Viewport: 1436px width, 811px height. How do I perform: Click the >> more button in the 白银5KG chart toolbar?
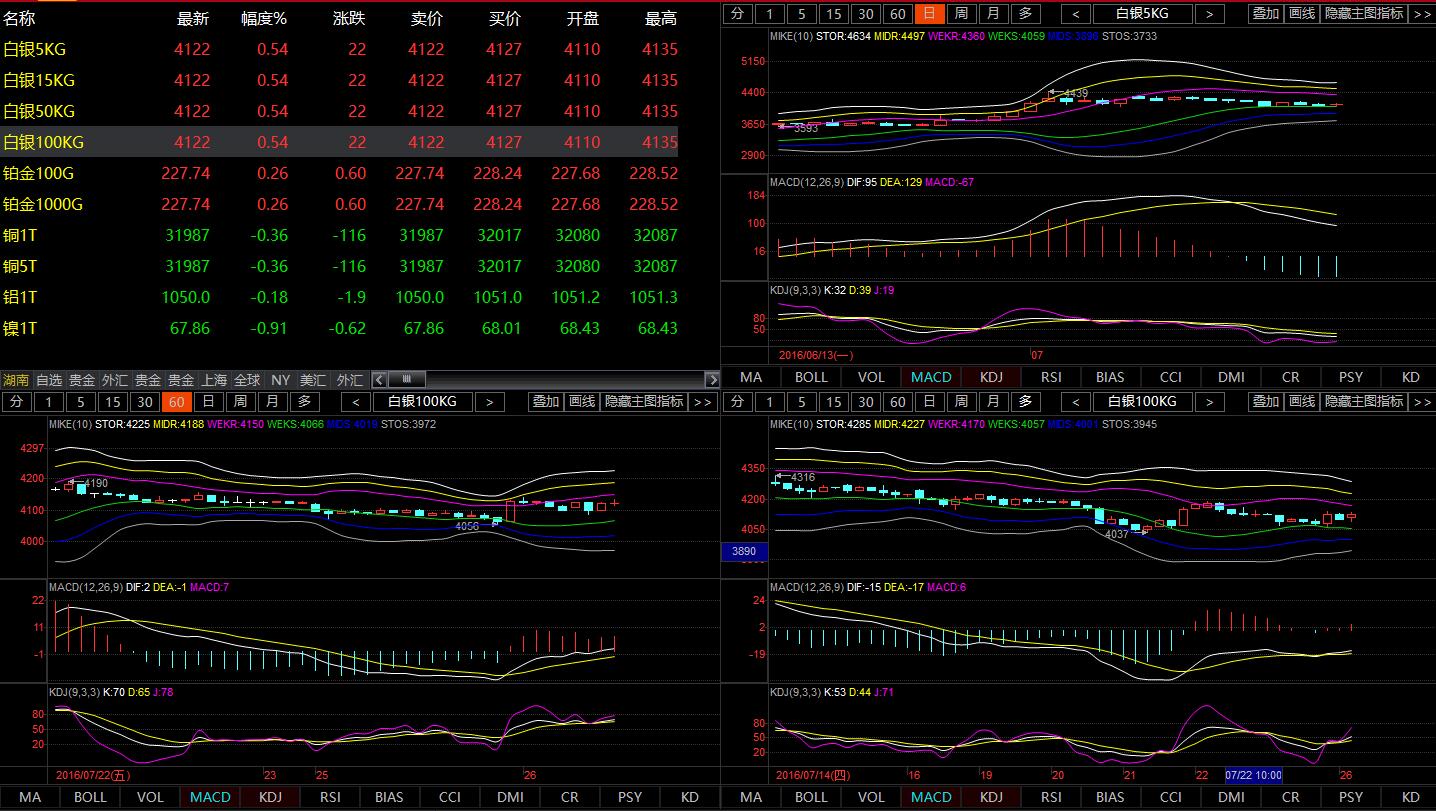click(x=1422, y=13)
